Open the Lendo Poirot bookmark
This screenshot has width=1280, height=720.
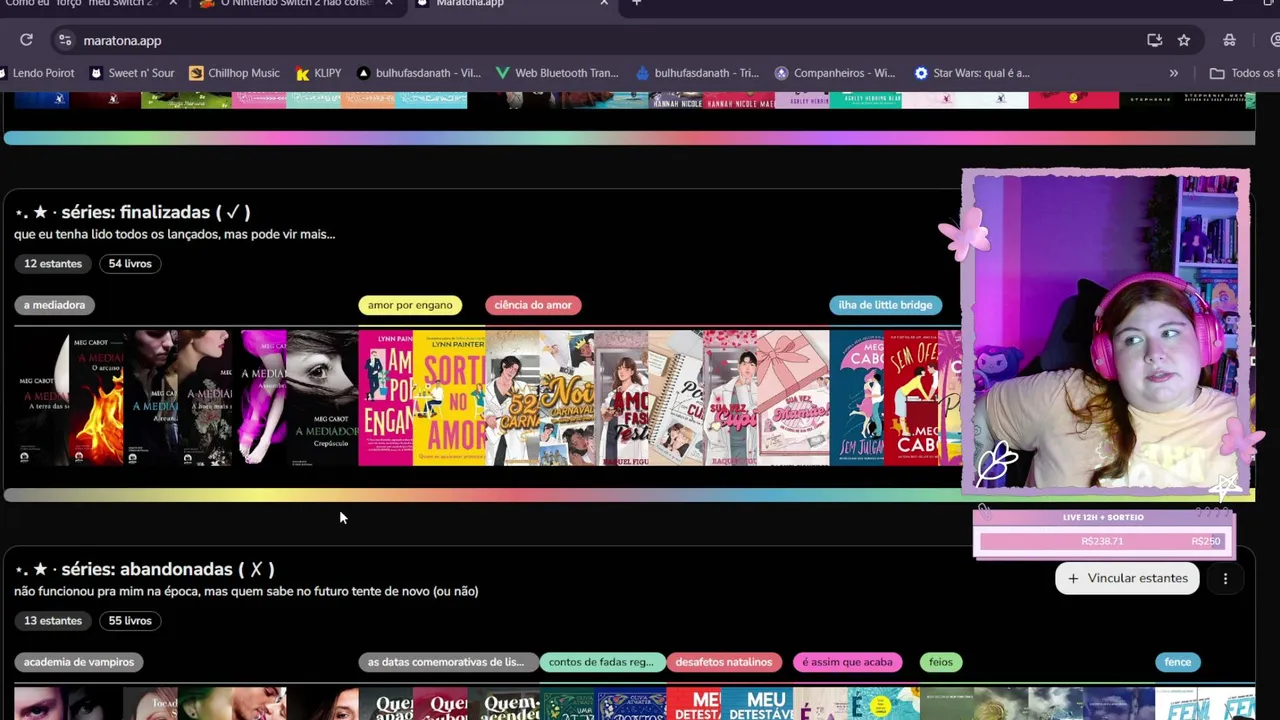(x=37, y=73)
